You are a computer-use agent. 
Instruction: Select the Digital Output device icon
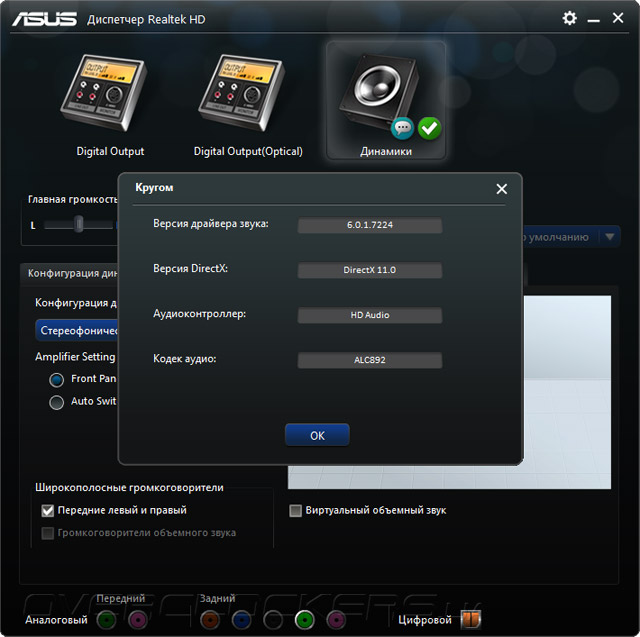104,93
